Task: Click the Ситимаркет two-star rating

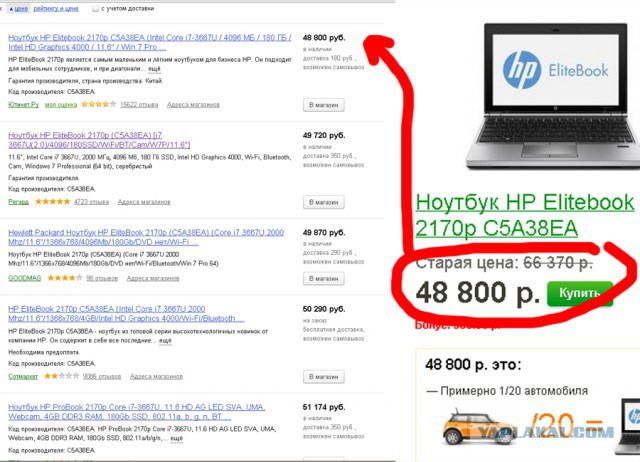Action: click(62, 375)
